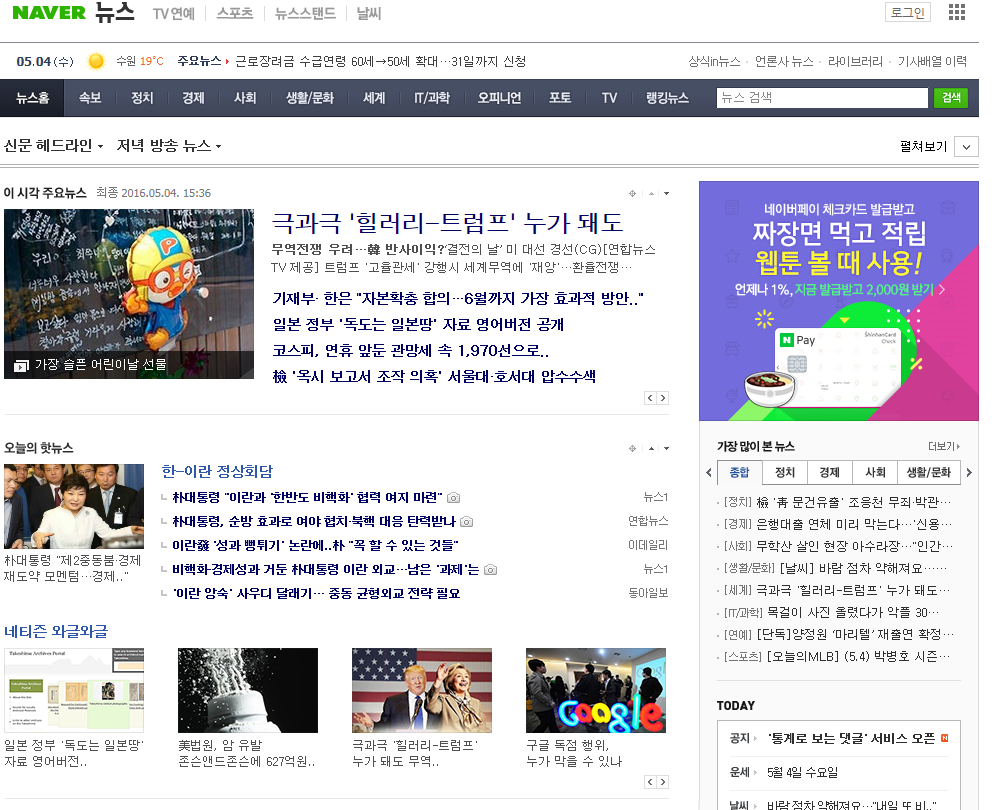This screenshot has height=810, width=996.
Task: Open the 포토 menu
Action: click(x=560, y=98)
